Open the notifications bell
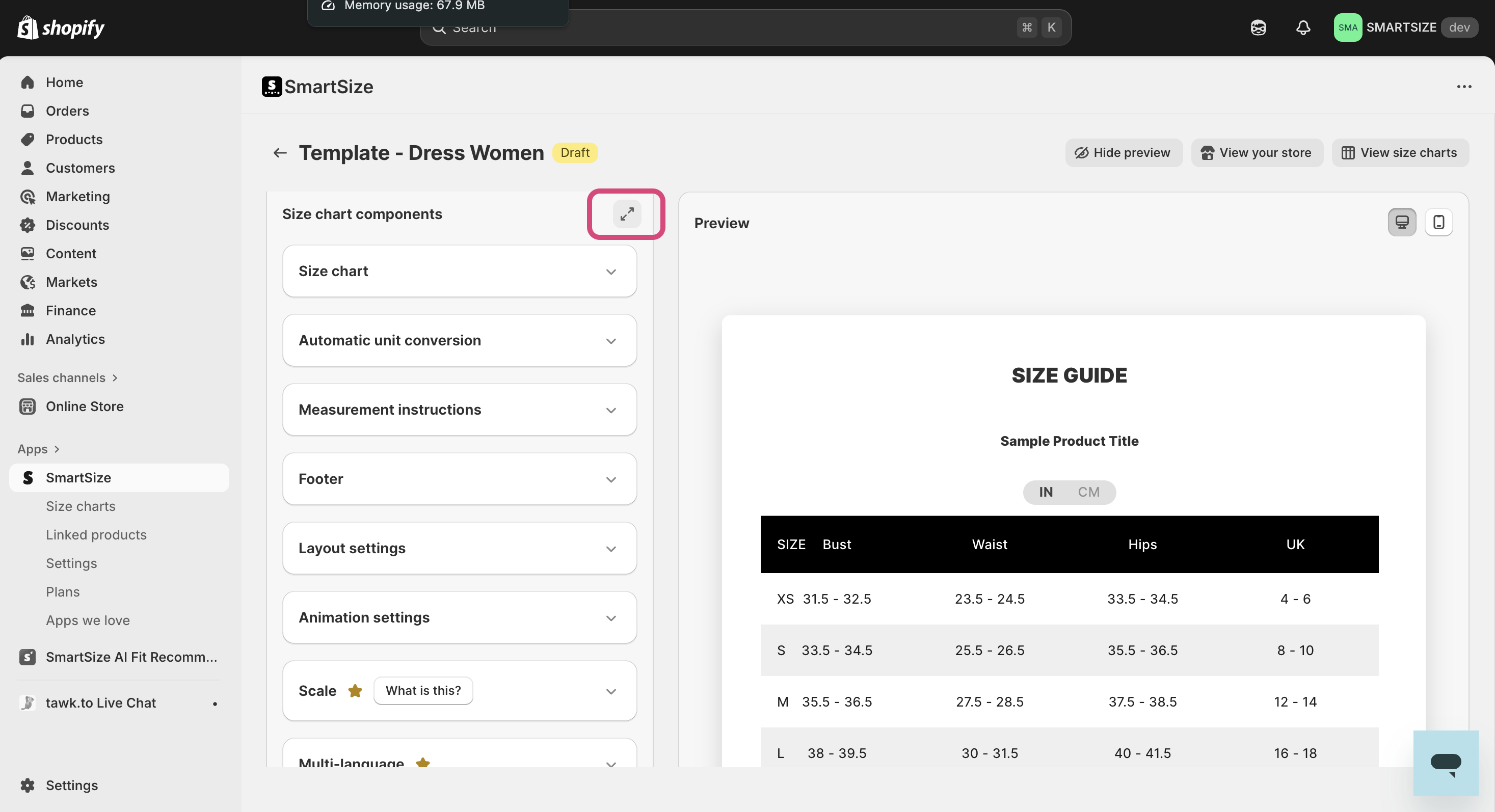This screenshot has height=812, width=1495. click(x=1303, y=28)
